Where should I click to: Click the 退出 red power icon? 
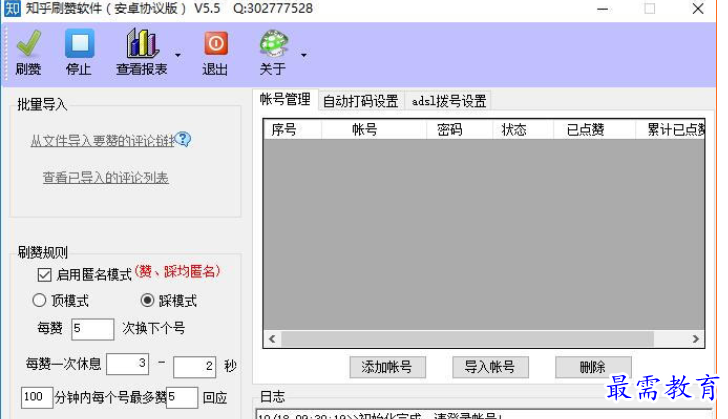point(216,43)
